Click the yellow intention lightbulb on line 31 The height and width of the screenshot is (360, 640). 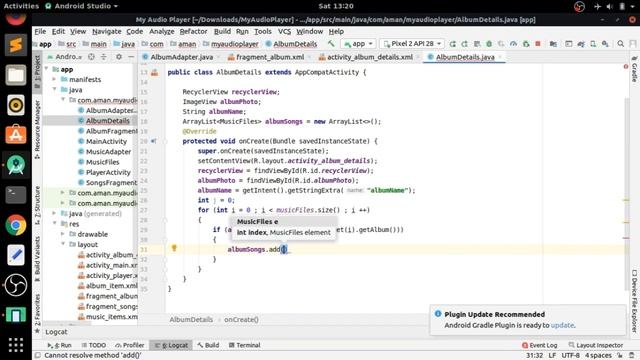(x=174, y=248)
